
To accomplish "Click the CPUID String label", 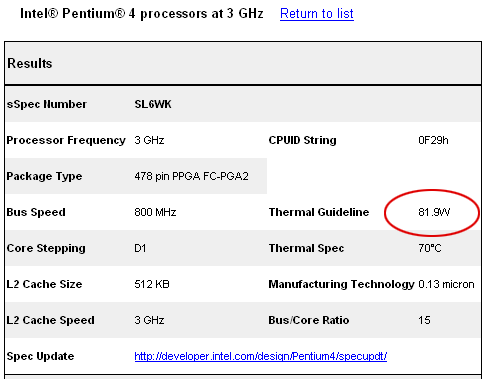I will point(302,140).
